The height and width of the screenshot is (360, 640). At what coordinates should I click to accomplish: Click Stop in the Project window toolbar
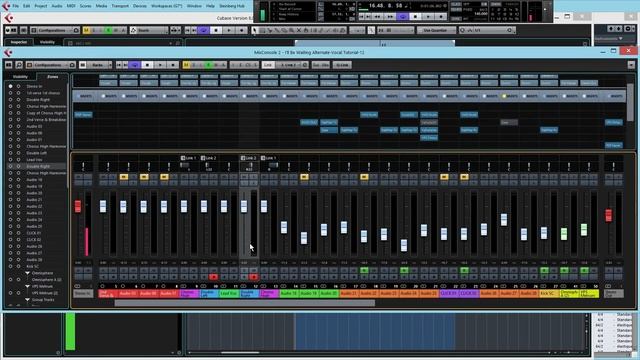216,30
